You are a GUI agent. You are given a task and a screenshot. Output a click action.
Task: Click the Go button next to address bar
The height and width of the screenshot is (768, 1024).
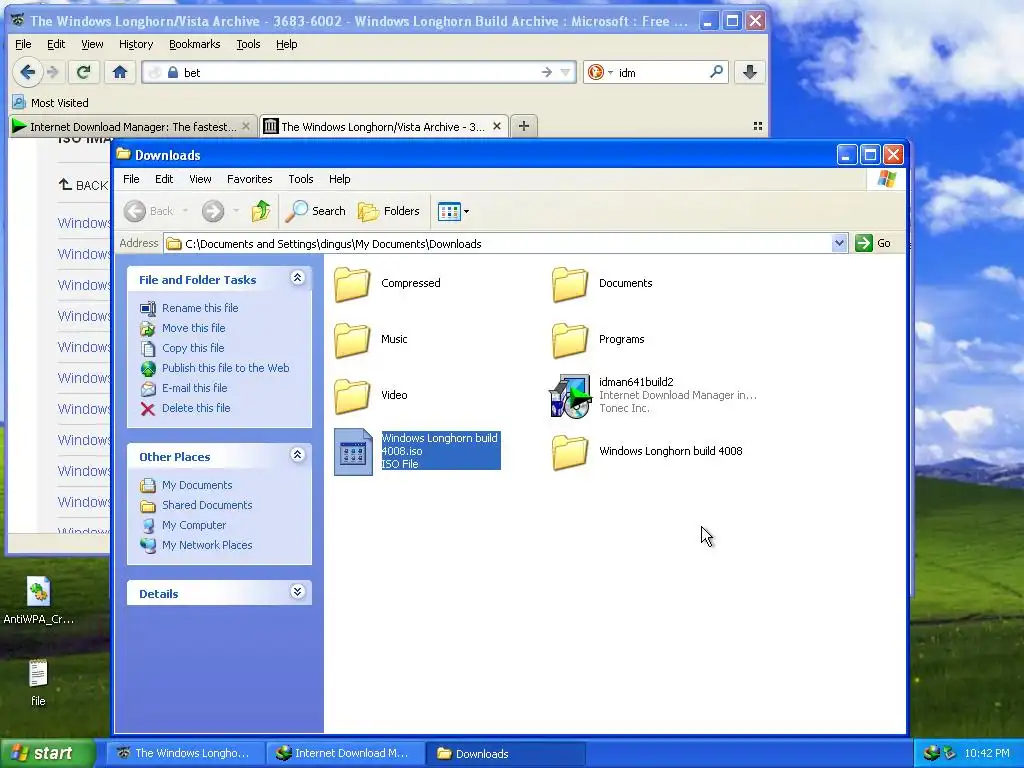[x=873, y=243]
